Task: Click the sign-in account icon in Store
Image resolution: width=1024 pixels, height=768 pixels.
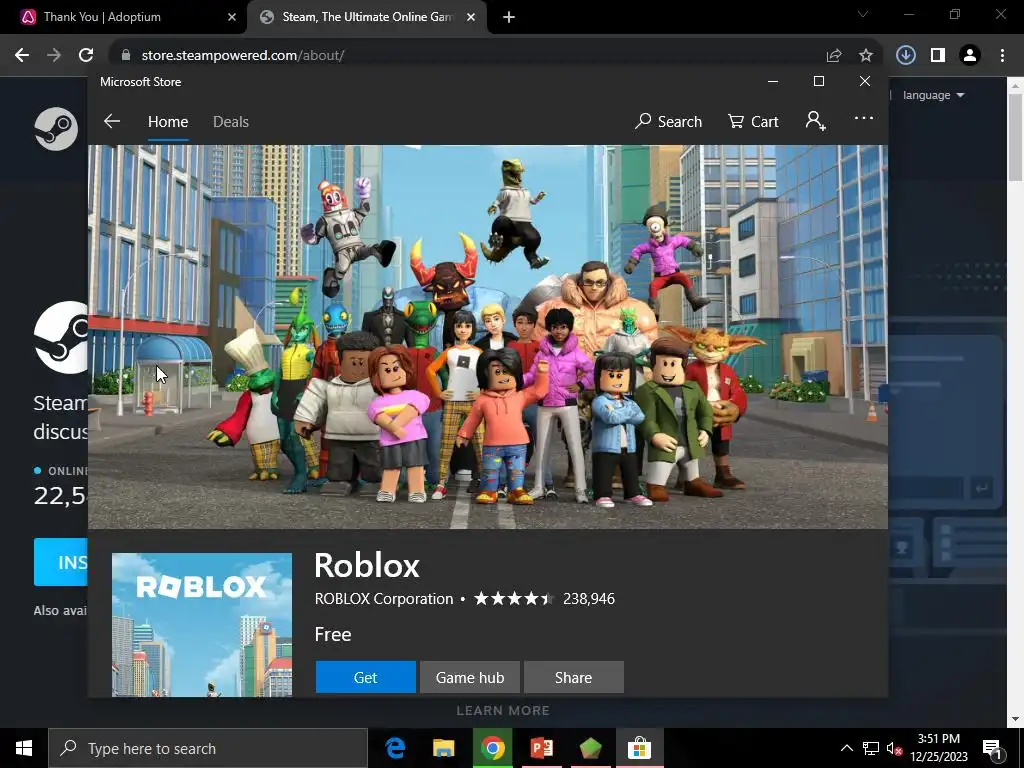Action: pos(816,121)
